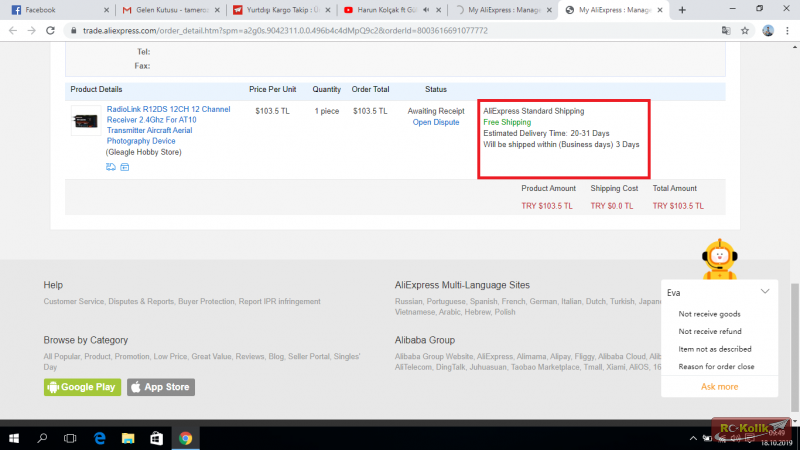This screenshot has width=800, height=450.
Task: Click the Eva robot assistant mascot
Action: [x=719, y=259]
